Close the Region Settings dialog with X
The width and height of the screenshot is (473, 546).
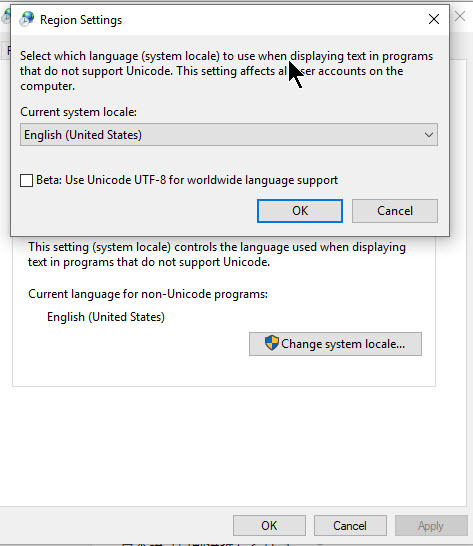click(x=434, y=19)
